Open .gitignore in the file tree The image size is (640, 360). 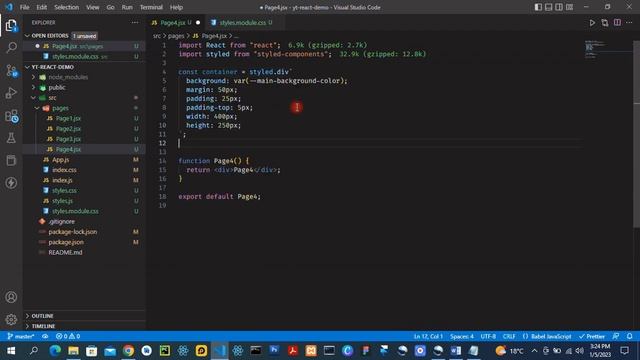click(x=61, y=222)
